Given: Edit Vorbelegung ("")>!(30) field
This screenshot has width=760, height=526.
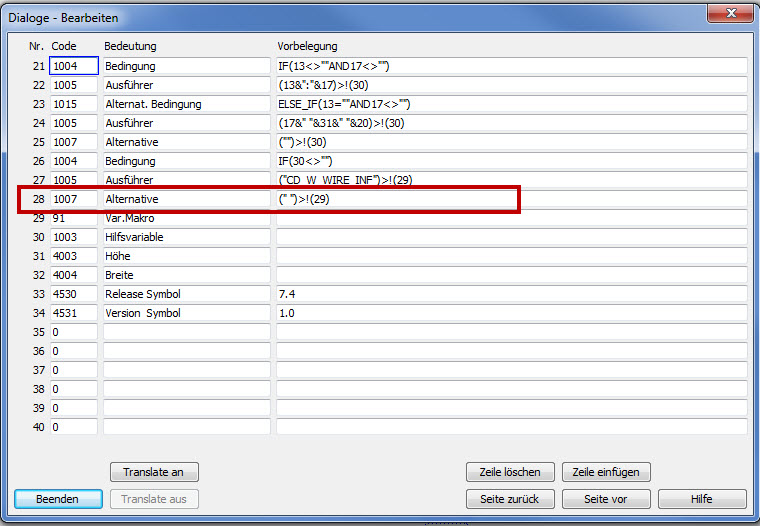Looking at the screenshot, I should [512, 142].
